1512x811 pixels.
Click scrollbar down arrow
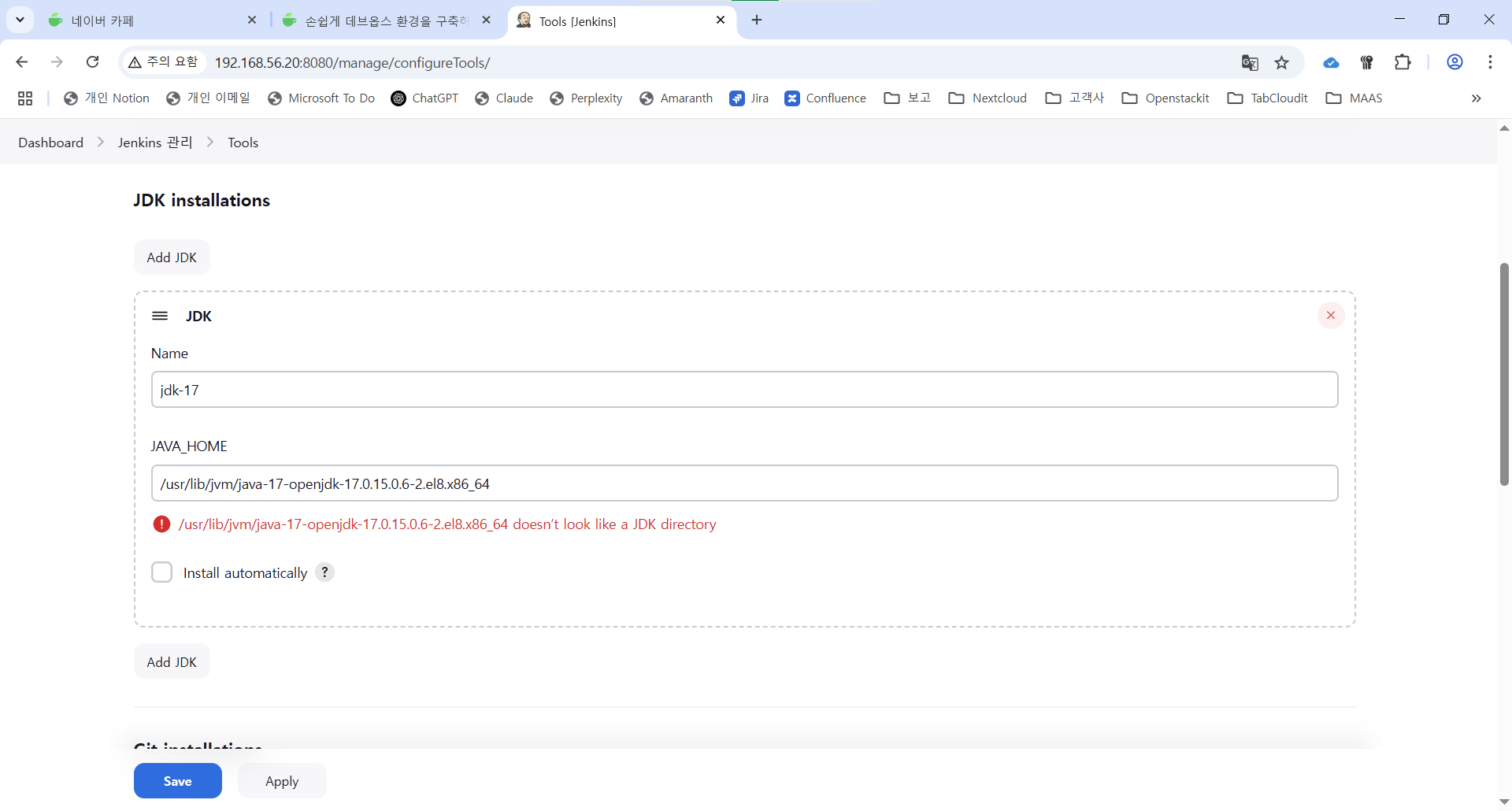(1504, 802)
